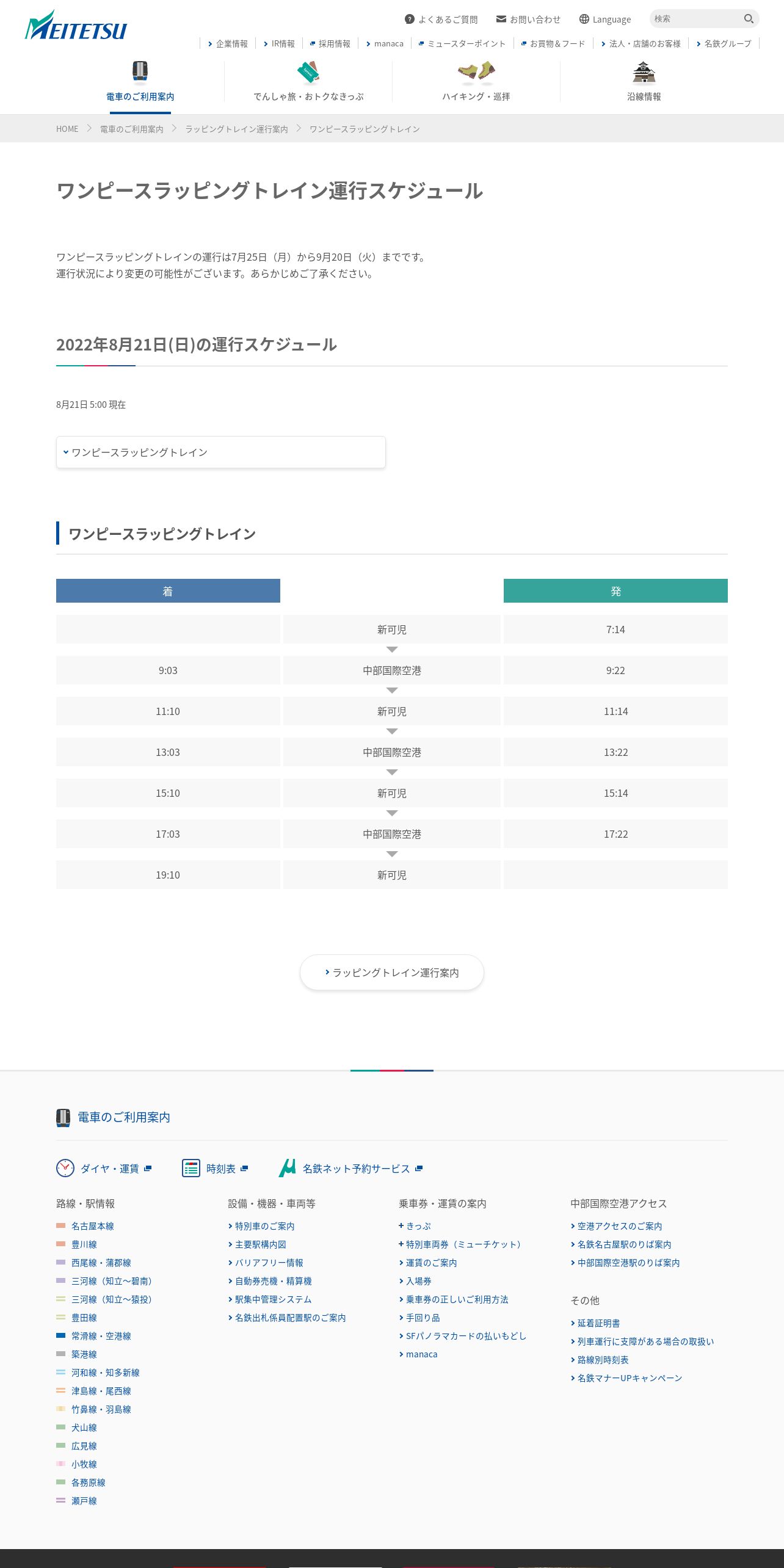The image size is (784, 1568).
Task: Click the 検索 search input field
Action: pos(696,19)
